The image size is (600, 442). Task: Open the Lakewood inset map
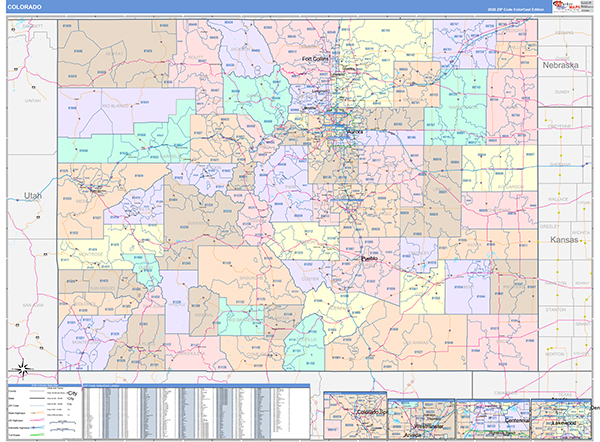[x=561, y=419]
